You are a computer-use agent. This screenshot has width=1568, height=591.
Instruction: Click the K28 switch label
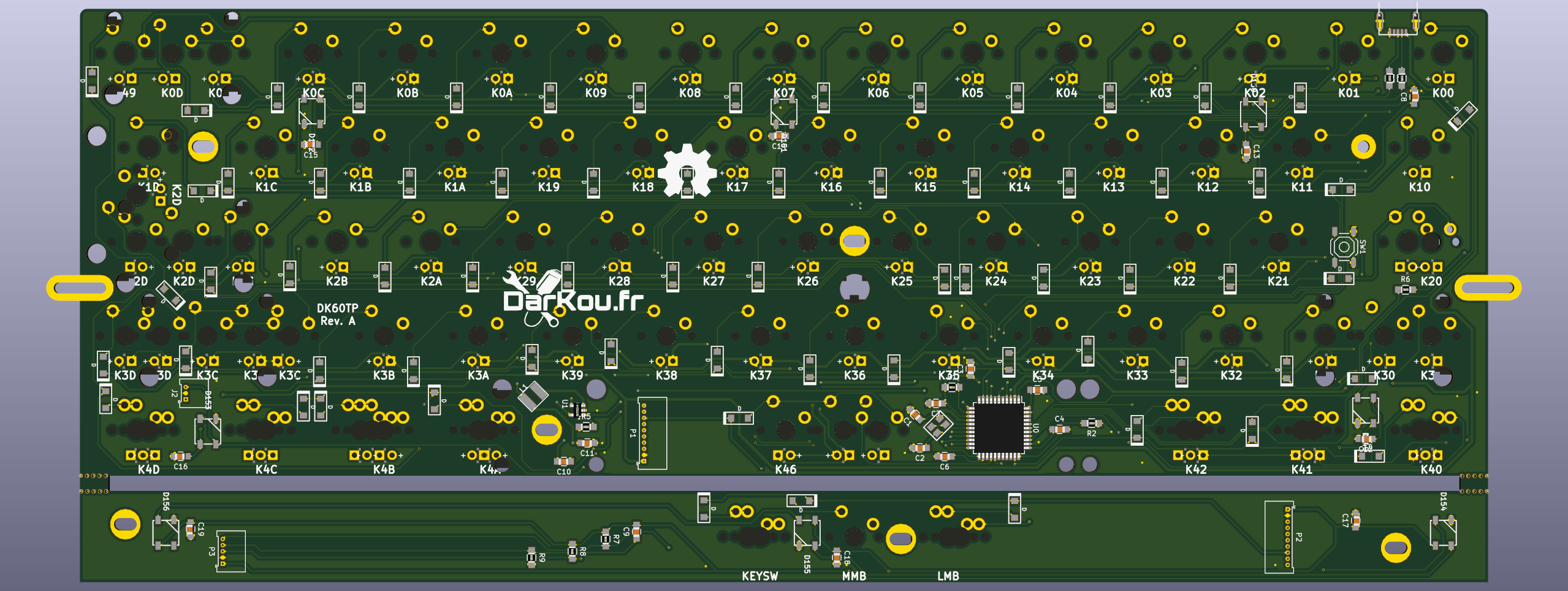[x=619, y=281]
